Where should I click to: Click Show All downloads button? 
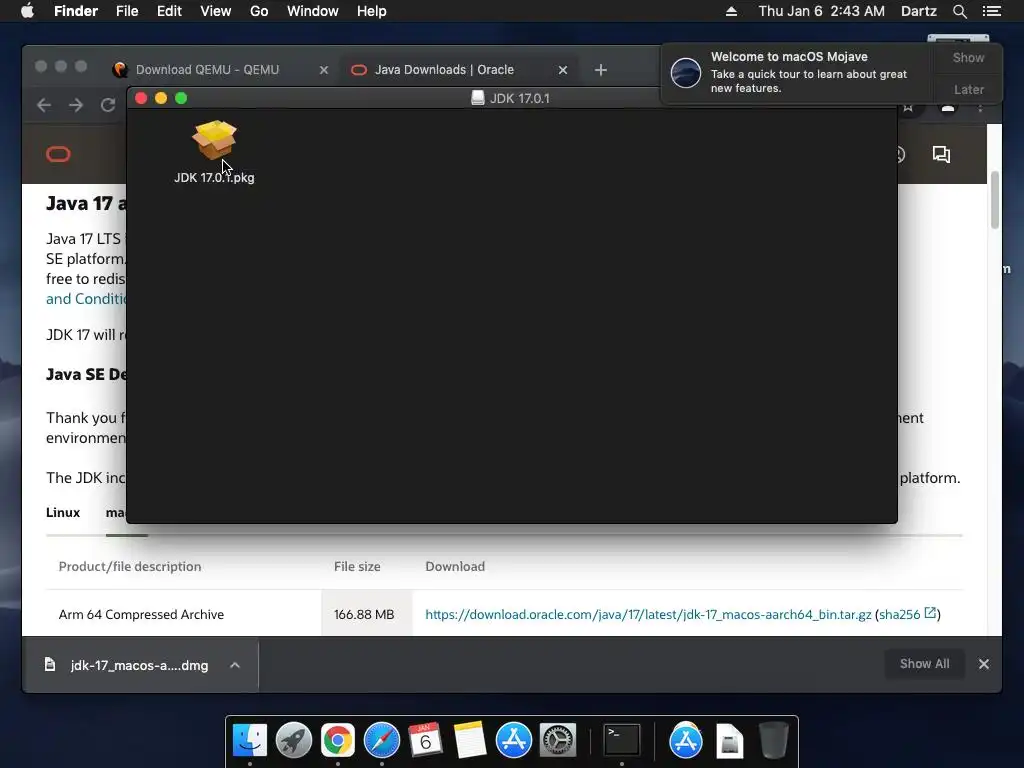(924, 664)
